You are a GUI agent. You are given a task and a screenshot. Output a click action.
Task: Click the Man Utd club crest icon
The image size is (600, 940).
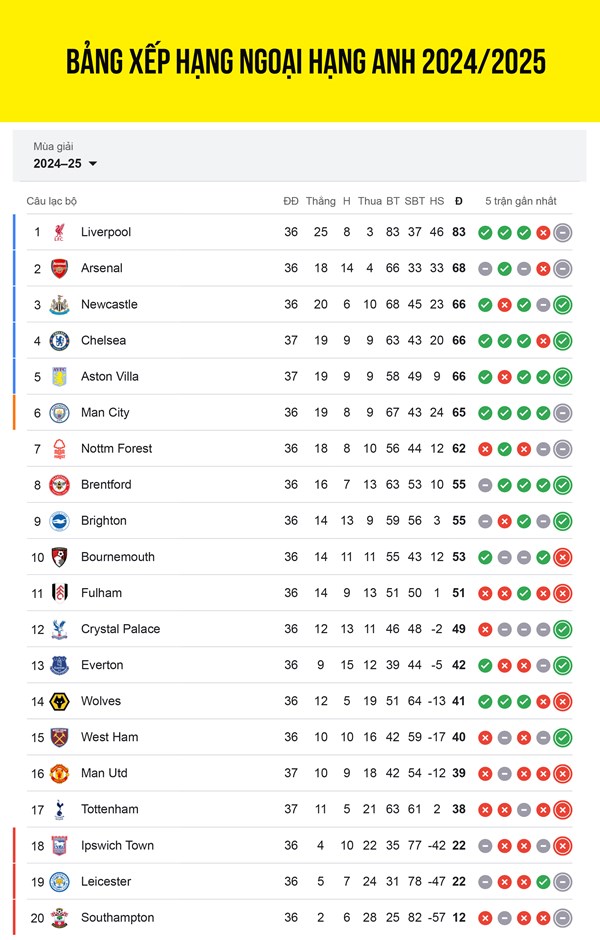pos(59,773)
